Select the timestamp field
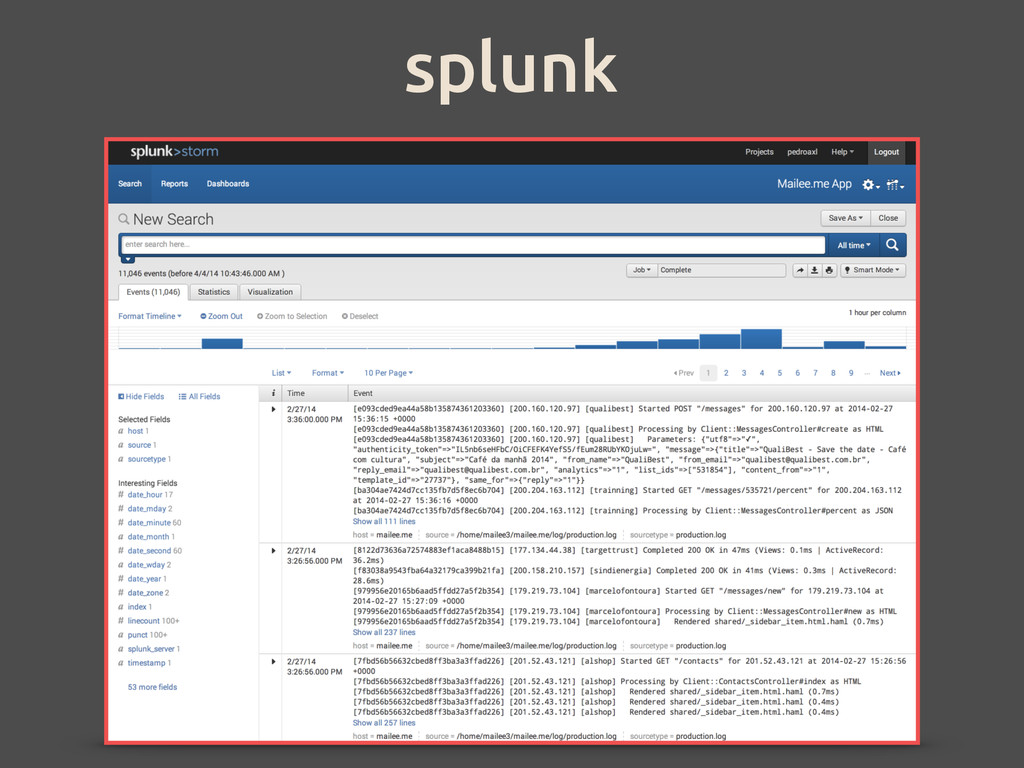Viewport: 1024px width, 768px height. tap(146, 663)
